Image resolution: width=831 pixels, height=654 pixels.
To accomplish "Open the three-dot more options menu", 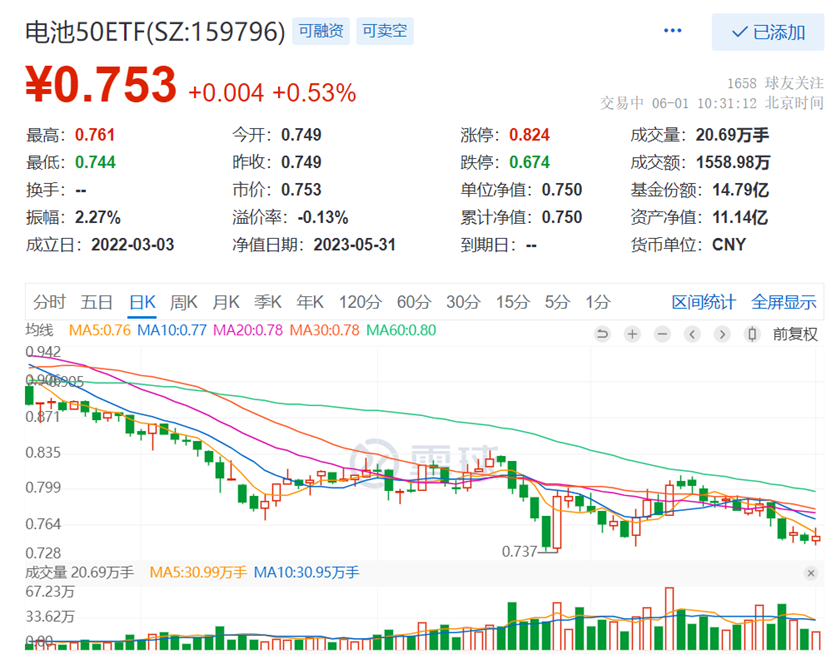I will (673, 31).
